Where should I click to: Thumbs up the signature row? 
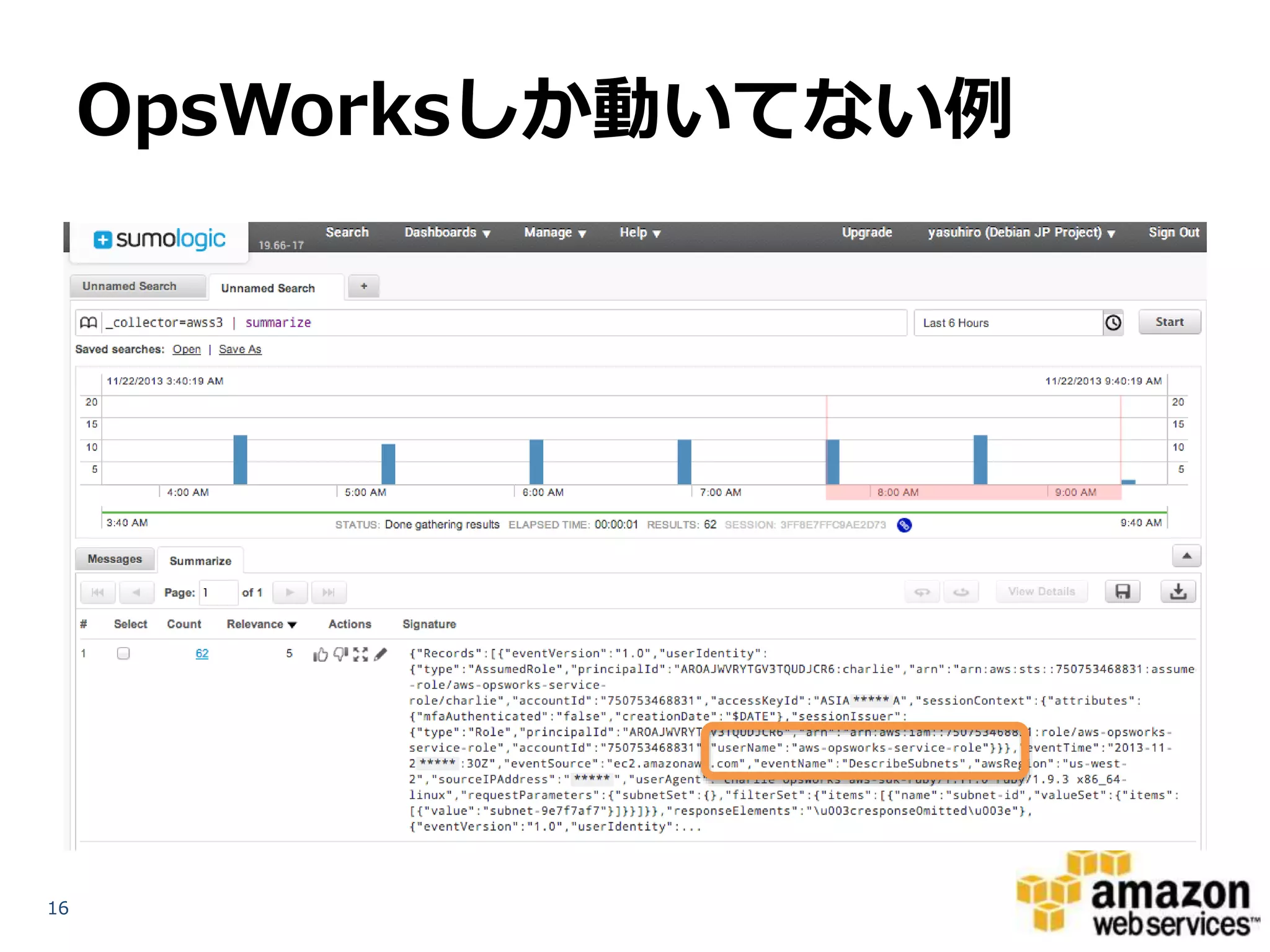320,654
